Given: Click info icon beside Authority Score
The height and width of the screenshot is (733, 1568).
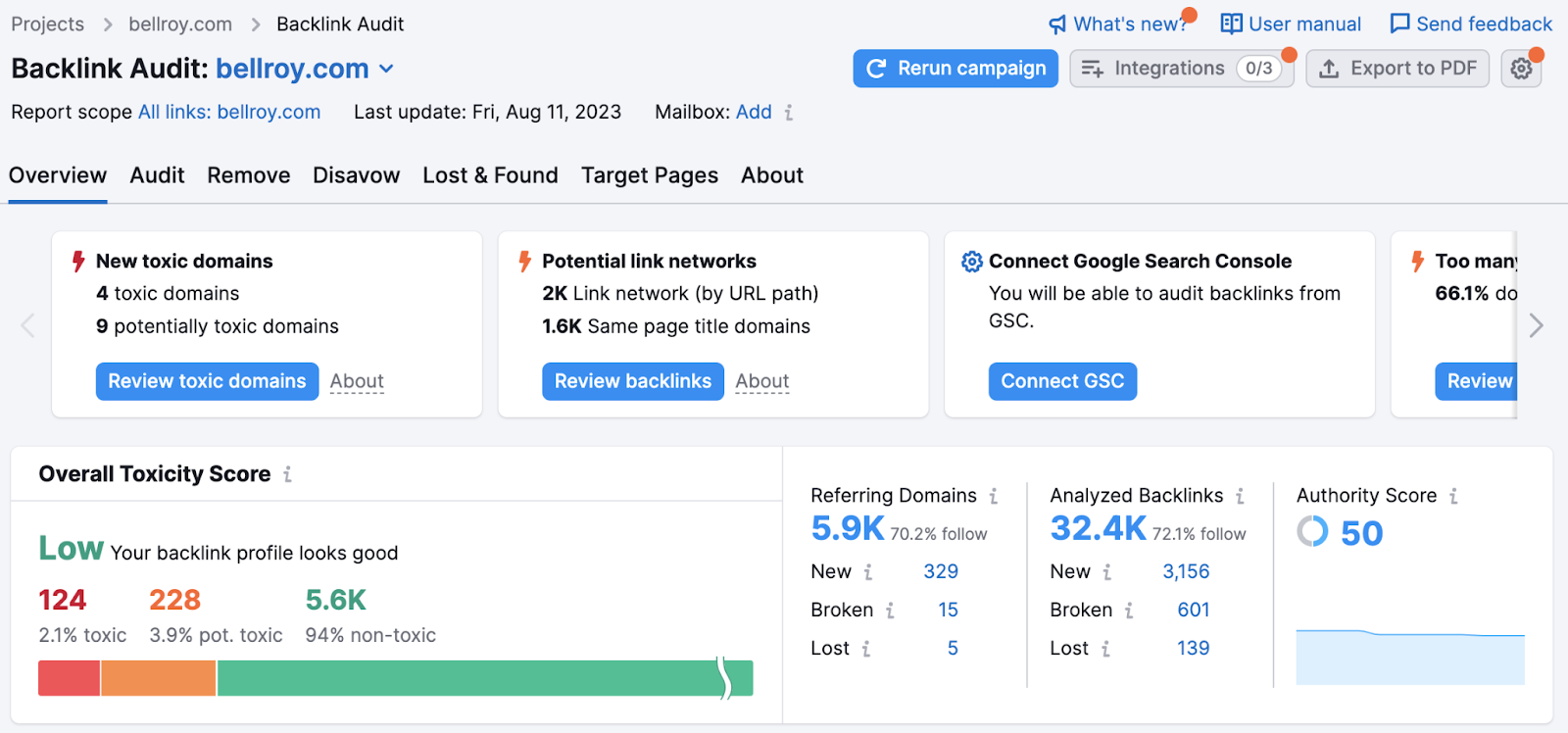Looking at the screenshot, I should tap(1453, 496).
